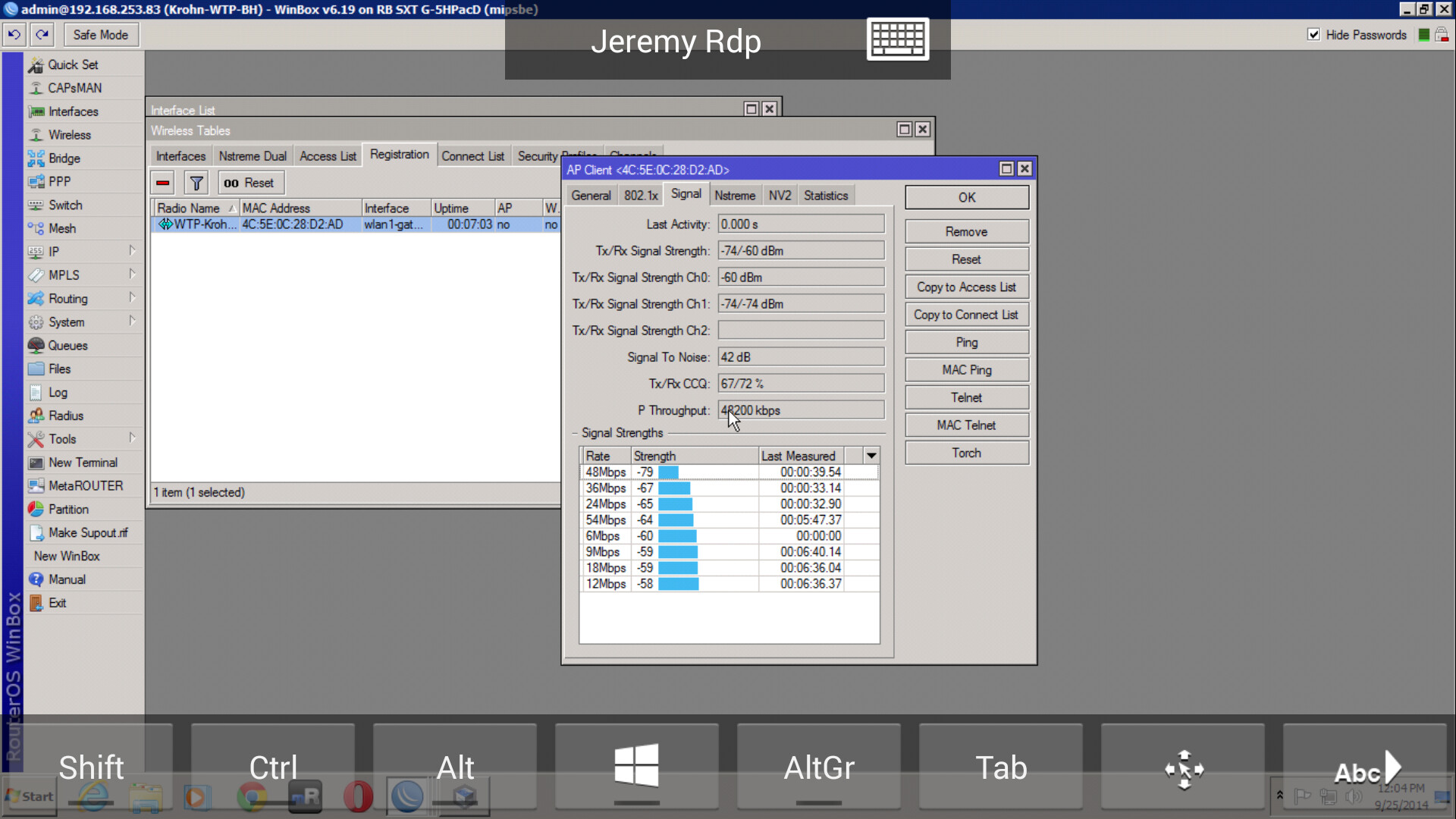
Task: Collapse the Signal Strengths section
Action: 574,433
